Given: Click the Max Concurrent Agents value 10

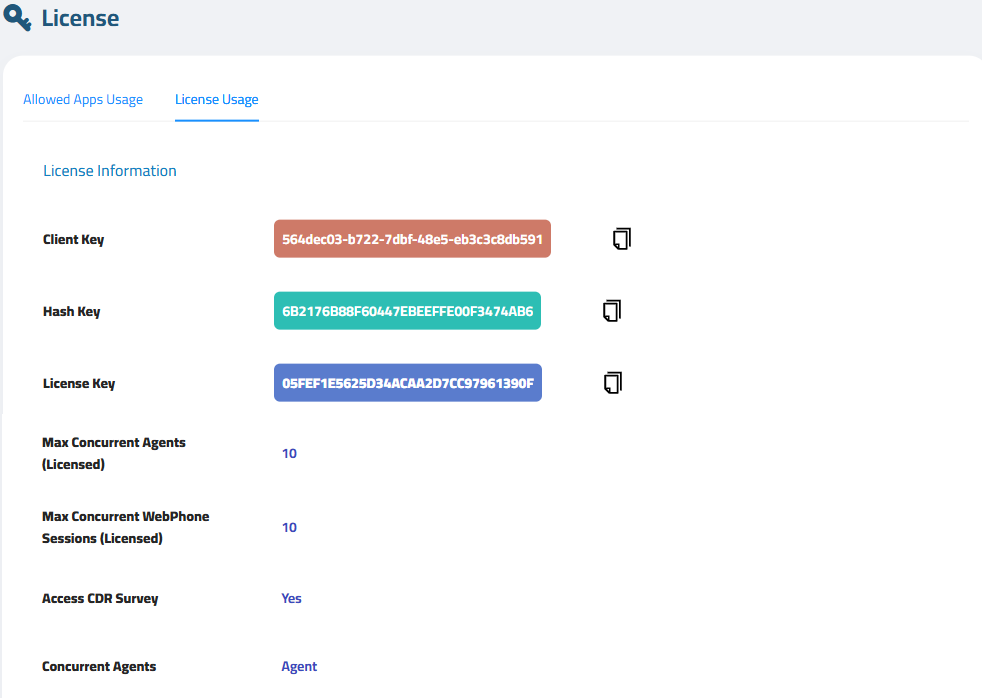Looking at the screenshot, I should [289, 453].
